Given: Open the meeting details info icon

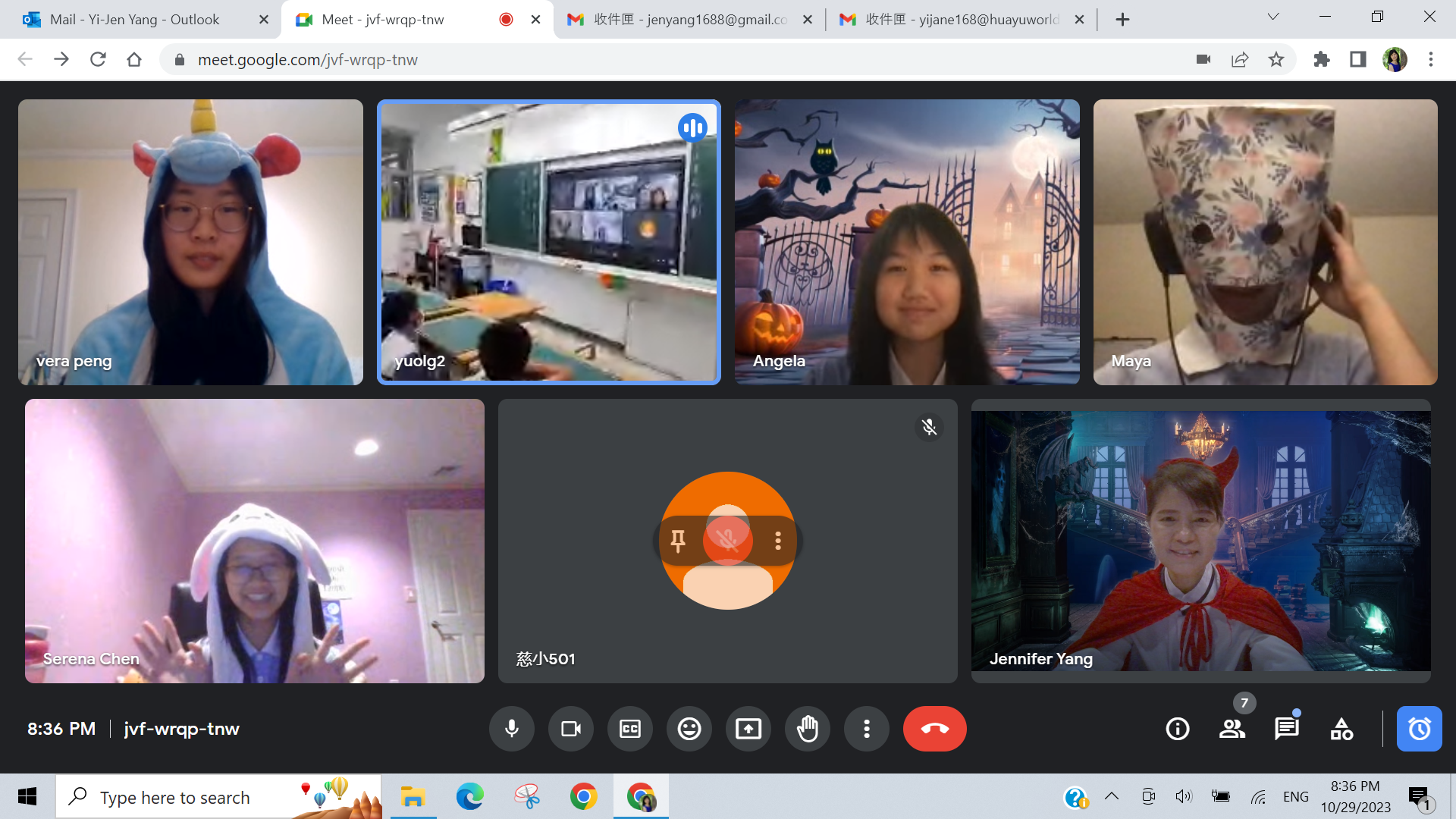Looking at the screenshot, I should click(1178, 729).
